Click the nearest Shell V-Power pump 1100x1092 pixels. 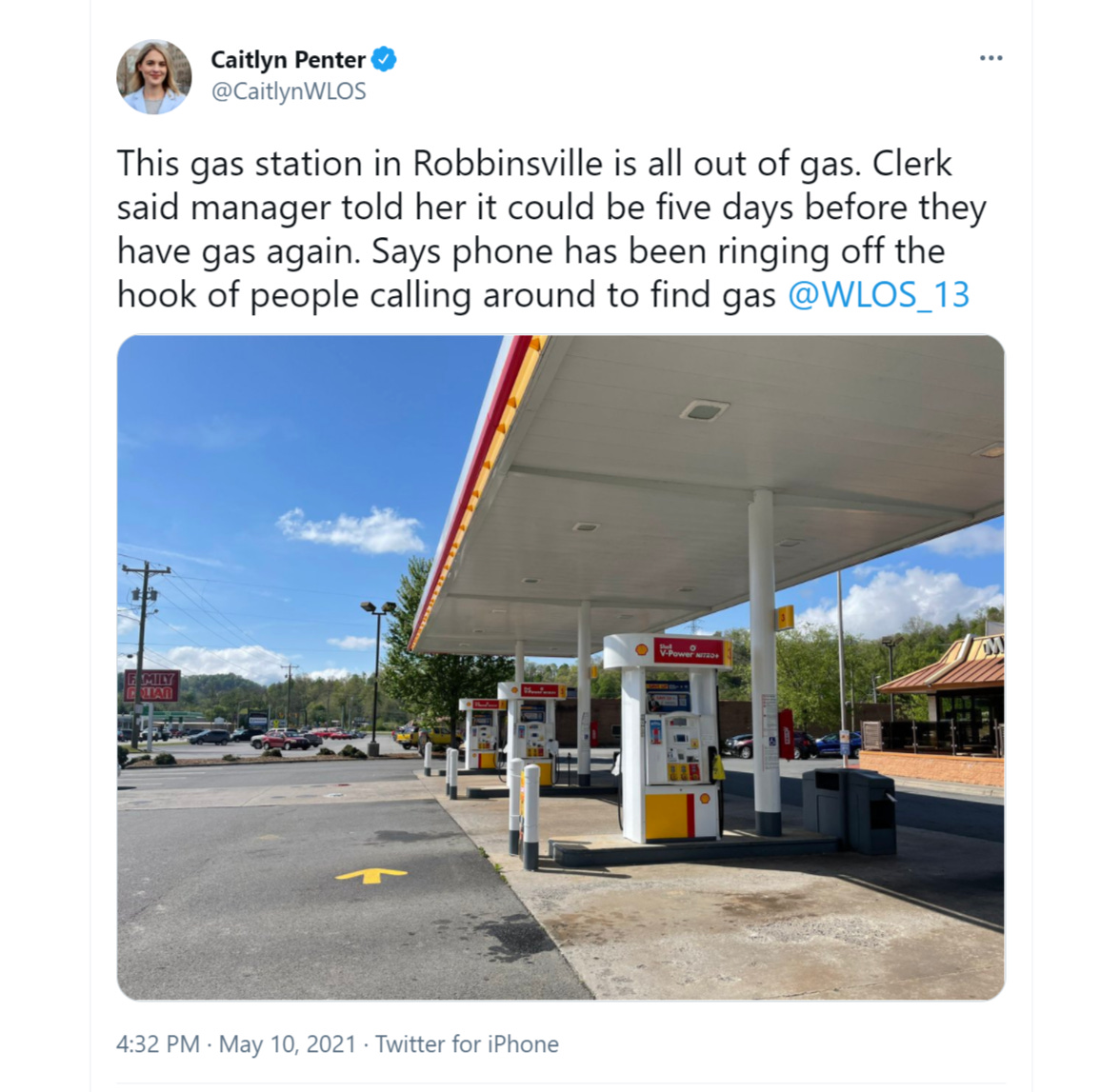(x=670, y=737)
